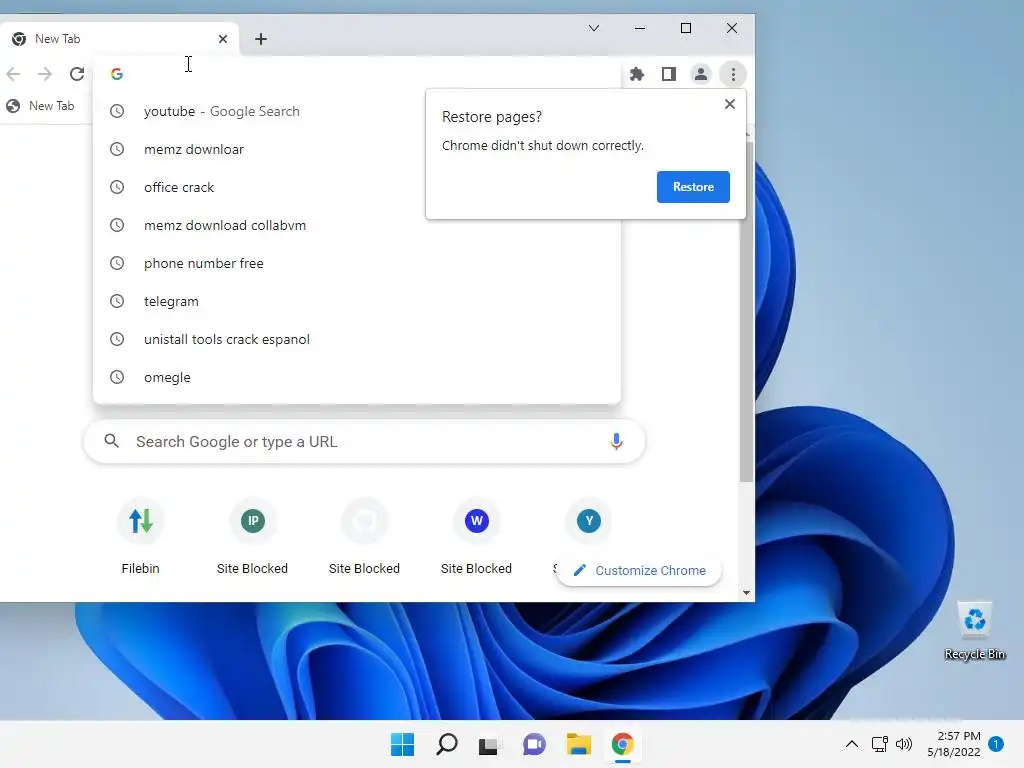Choose the telegram suggestion
This screenshot has height=768, width=1024.
357,301
